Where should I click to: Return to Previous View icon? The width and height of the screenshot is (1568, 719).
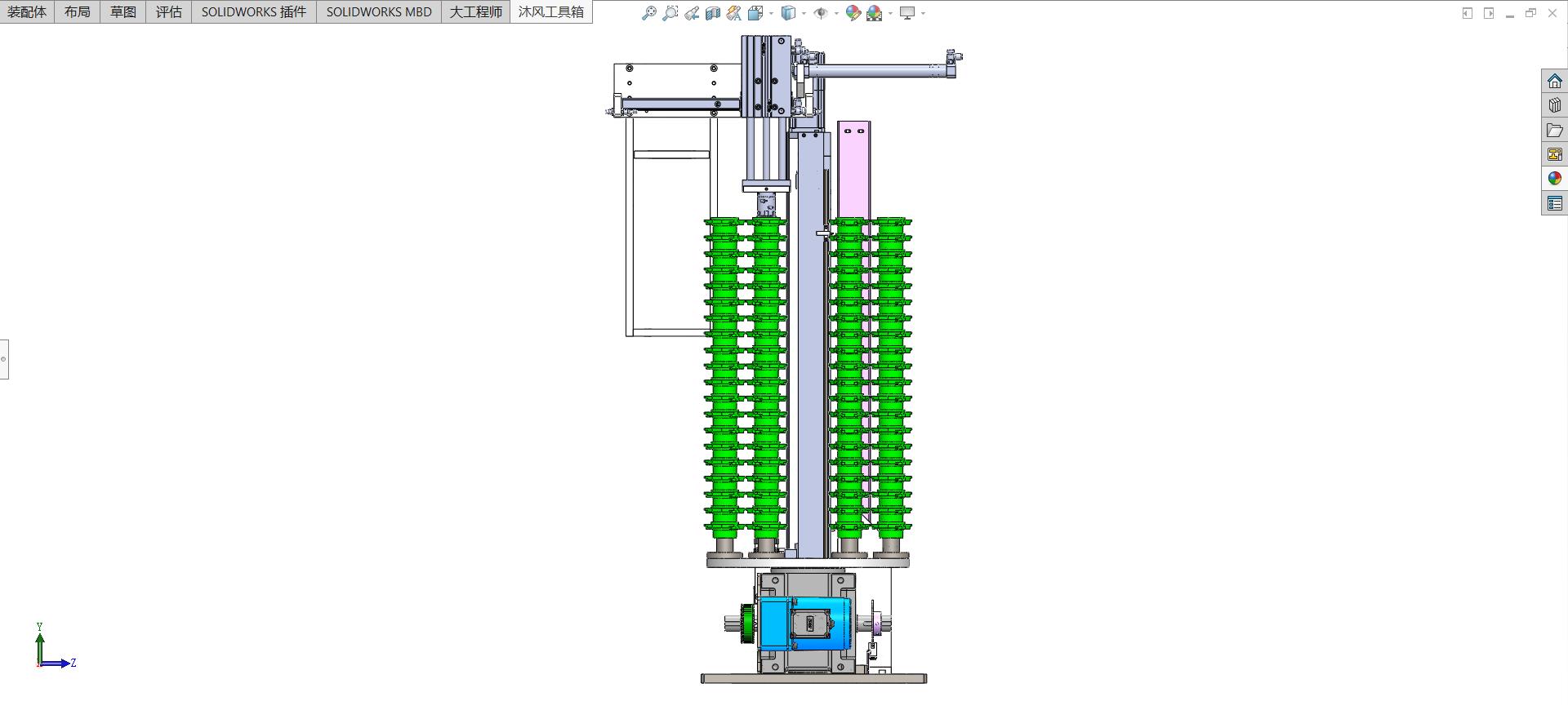pos(692,13)
